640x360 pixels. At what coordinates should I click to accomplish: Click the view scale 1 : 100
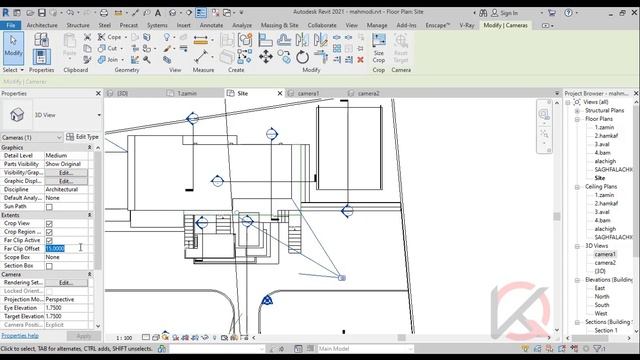pyautogui.click(x=124, y=338)
